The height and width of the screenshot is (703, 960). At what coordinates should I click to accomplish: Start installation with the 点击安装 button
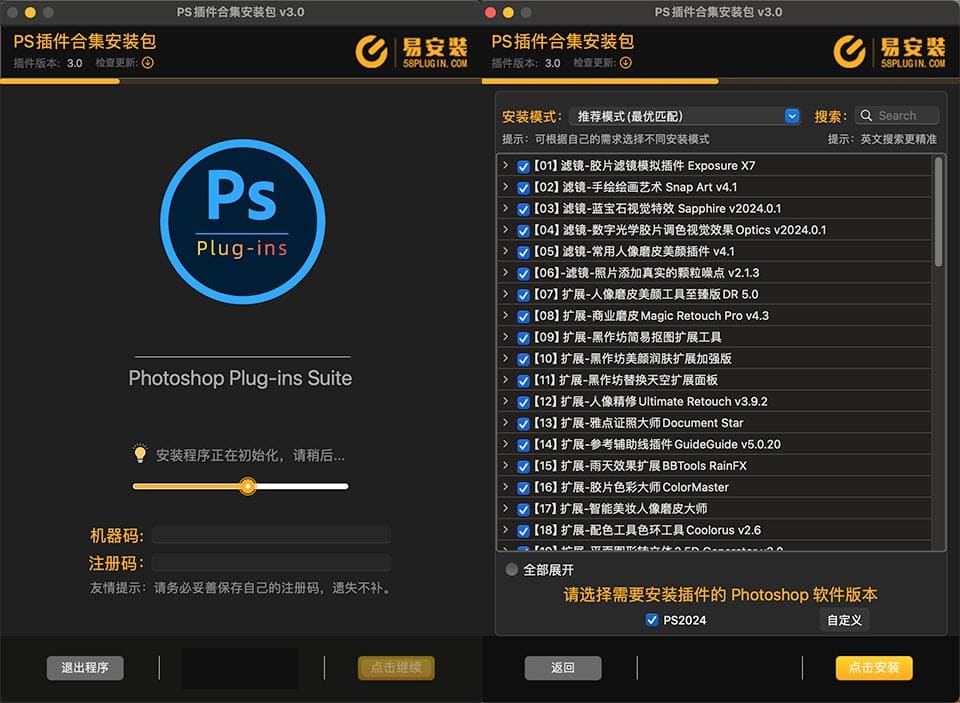point(874,667)
